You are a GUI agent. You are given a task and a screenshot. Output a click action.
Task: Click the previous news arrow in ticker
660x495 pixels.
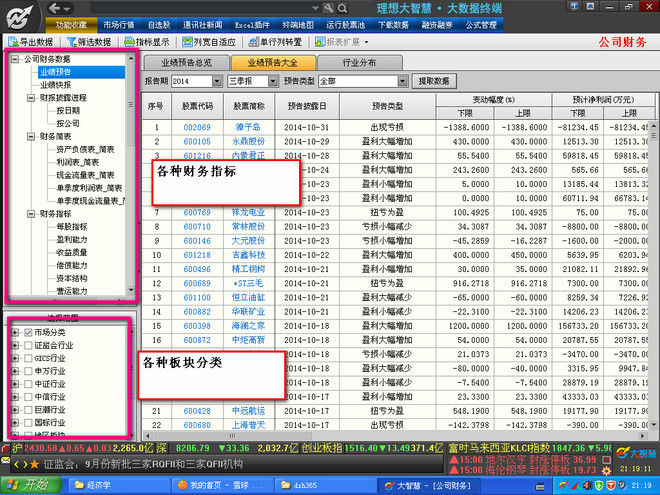(17, 464)
